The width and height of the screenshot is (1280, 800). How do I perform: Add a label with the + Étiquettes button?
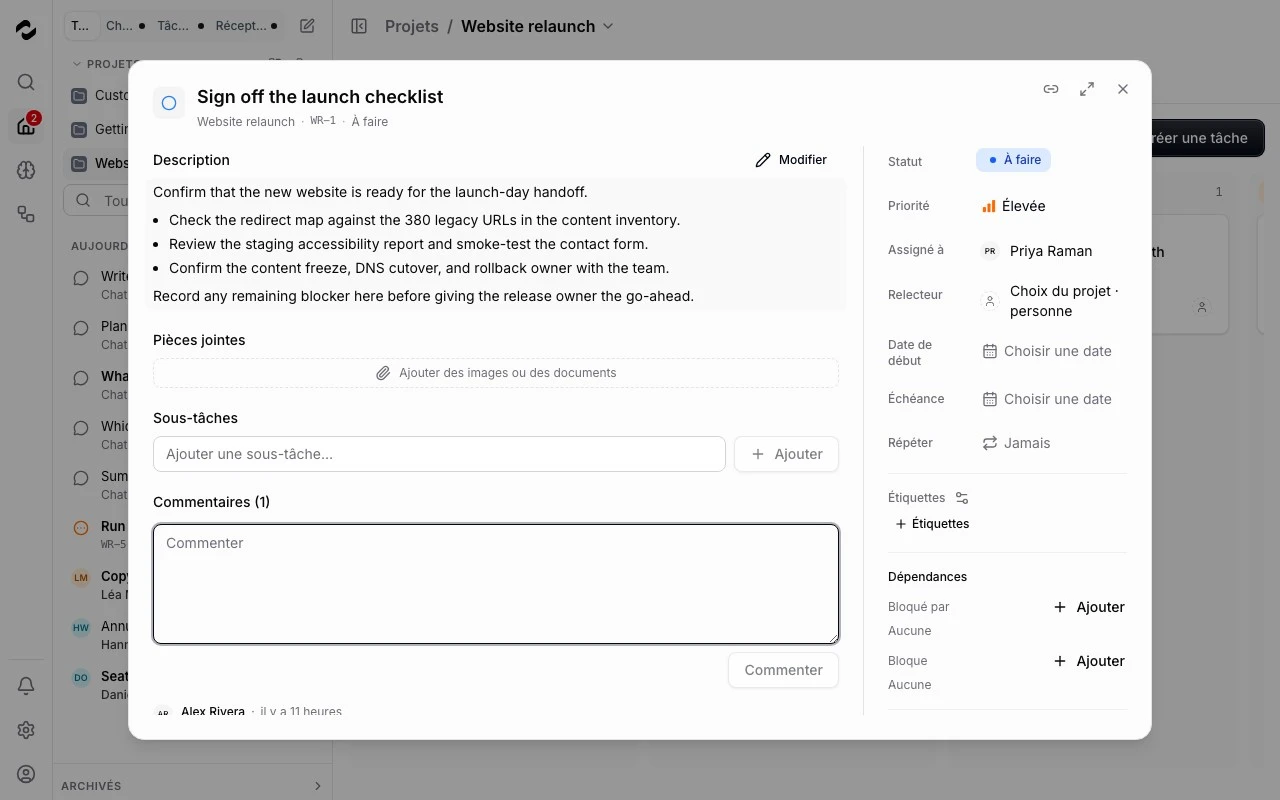tap(932, 524)
